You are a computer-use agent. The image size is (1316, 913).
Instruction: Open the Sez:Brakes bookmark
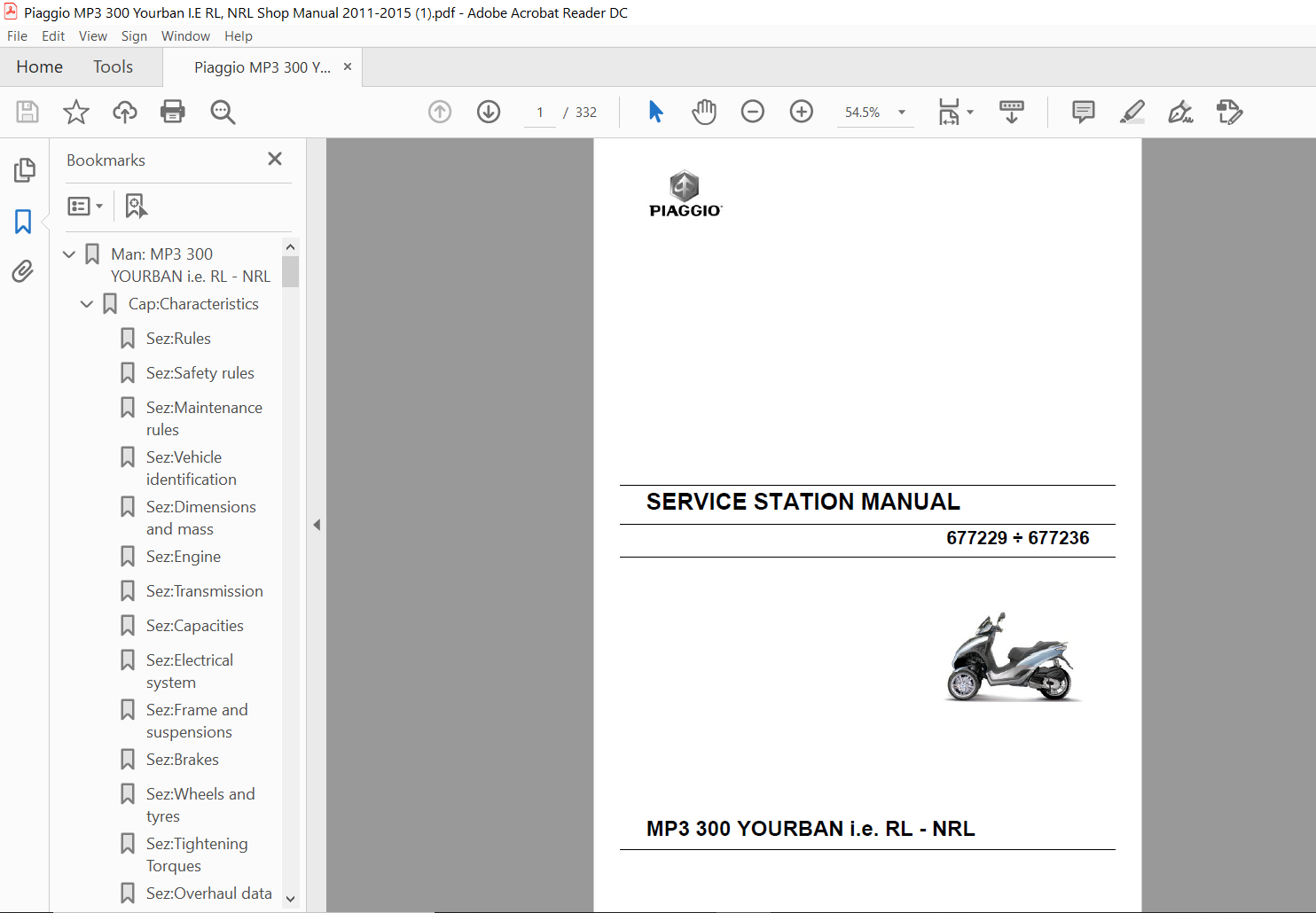182,760
